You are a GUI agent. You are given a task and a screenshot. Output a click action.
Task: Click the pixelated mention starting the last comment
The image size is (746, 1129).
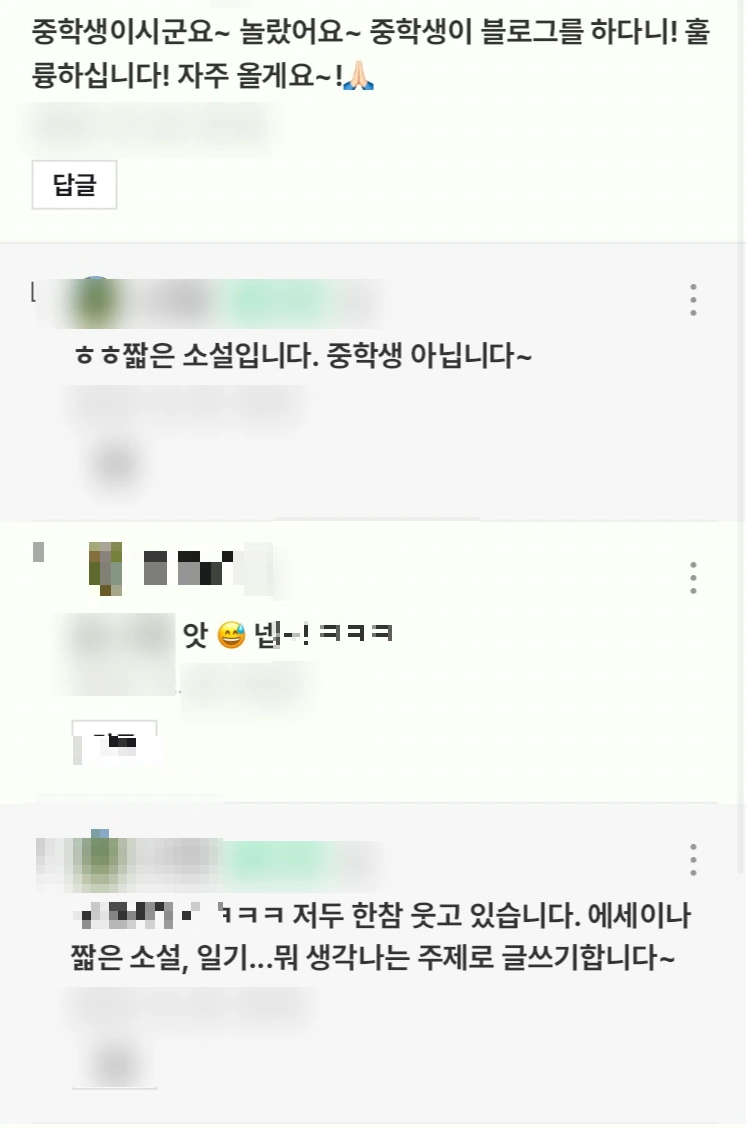(137, 915)
